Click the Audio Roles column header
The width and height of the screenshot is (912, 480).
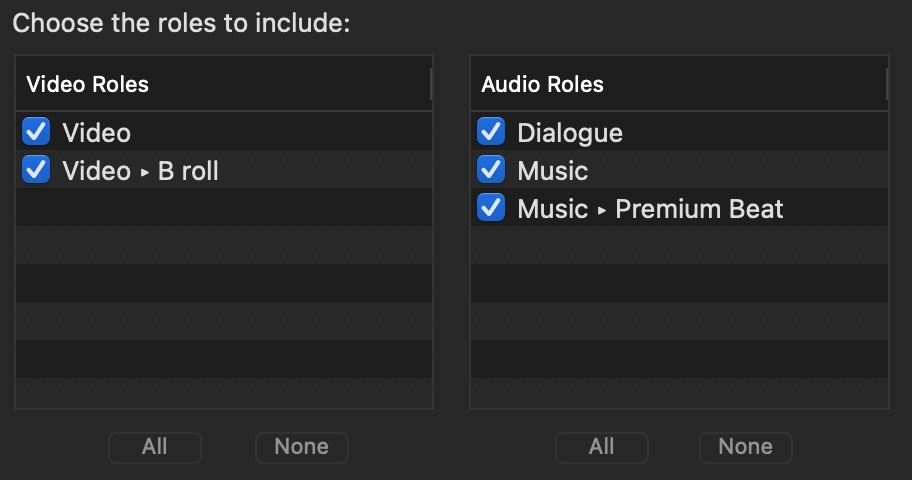(679, 84)
